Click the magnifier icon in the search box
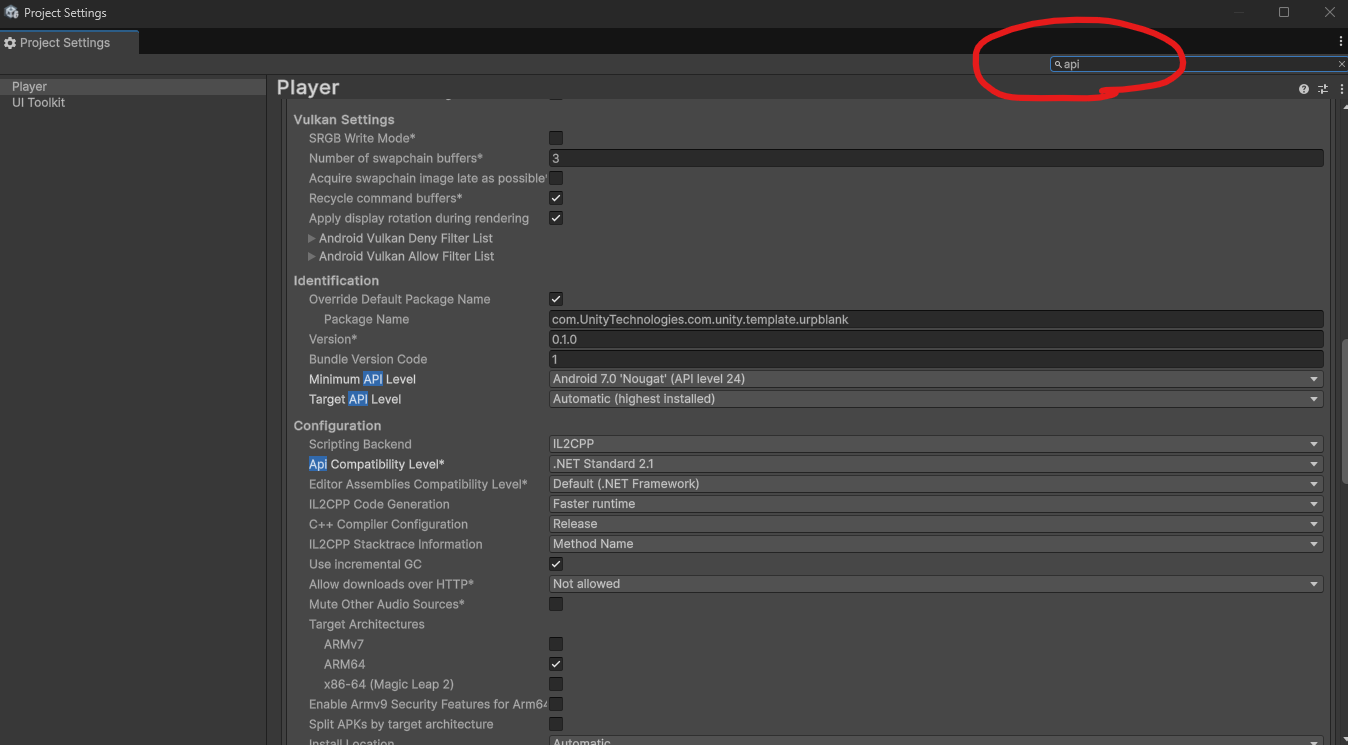 (1058, 64)
